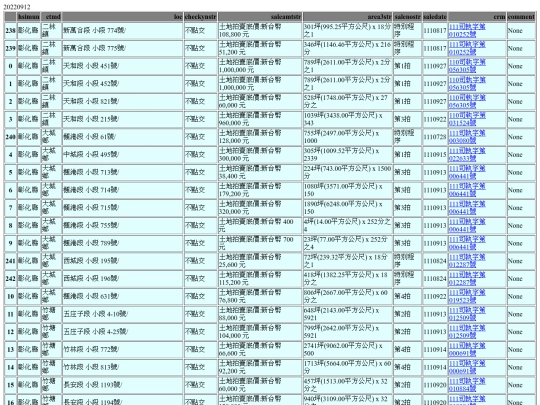The width and height of the screenshot is (540, 405).
Task: Click the row index cell '242'
Action: (x=10, y=279)
